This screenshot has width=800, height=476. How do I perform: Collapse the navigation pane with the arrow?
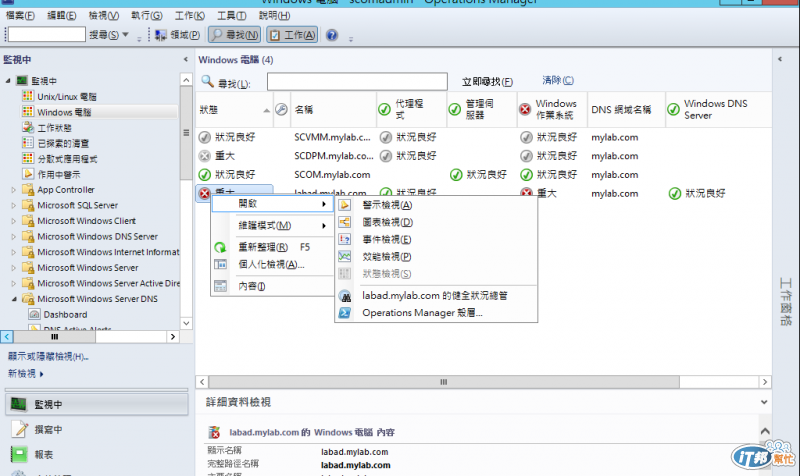coord(186,60)
